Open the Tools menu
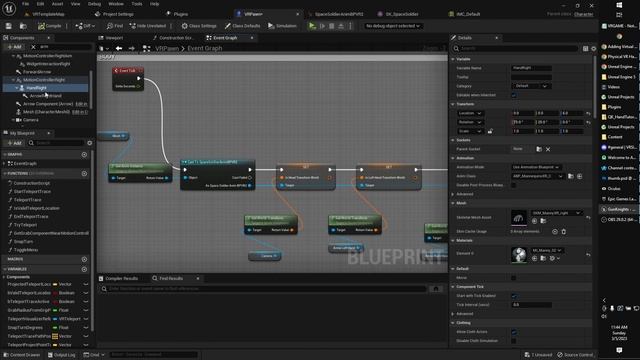640x360 pixels. coord(137,4)
